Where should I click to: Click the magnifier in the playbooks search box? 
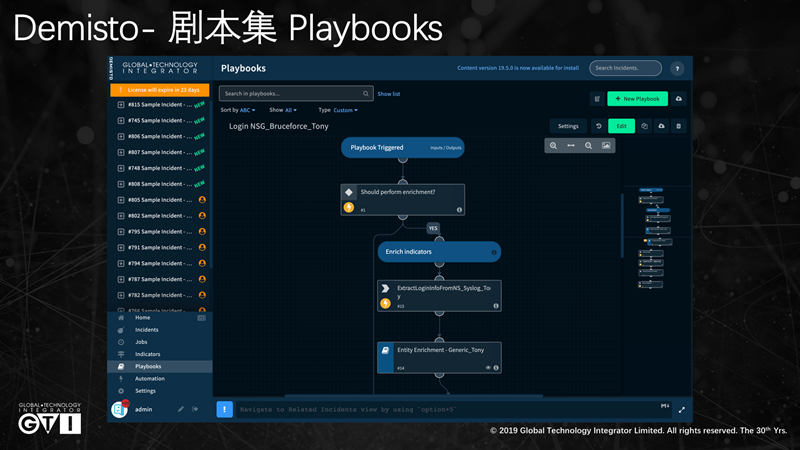(365, 94)
